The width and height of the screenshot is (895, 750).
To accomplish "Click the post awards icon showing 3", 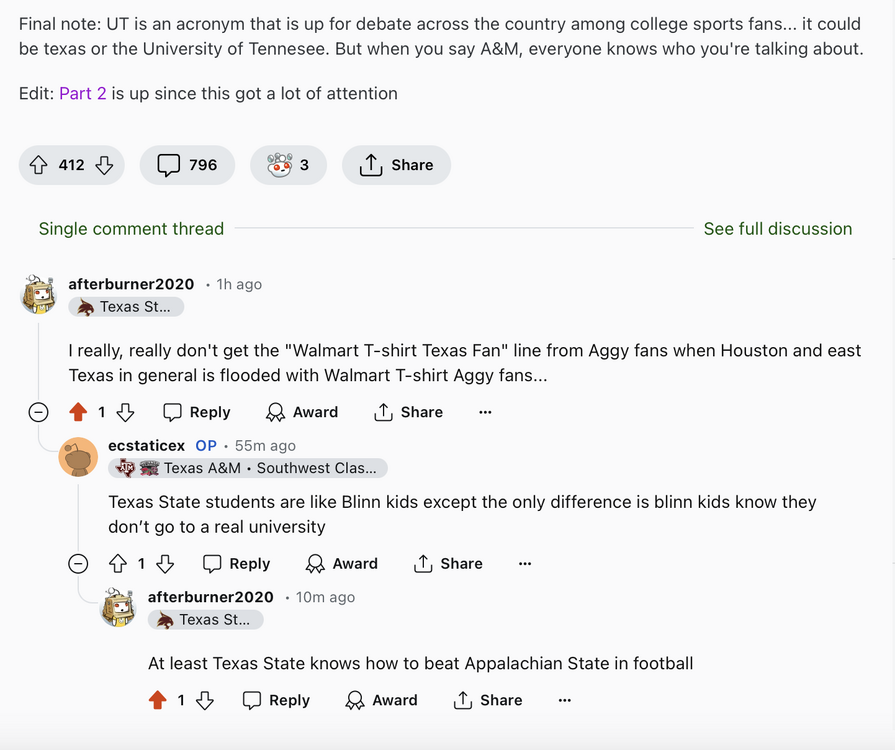I will tap(288, 165).
